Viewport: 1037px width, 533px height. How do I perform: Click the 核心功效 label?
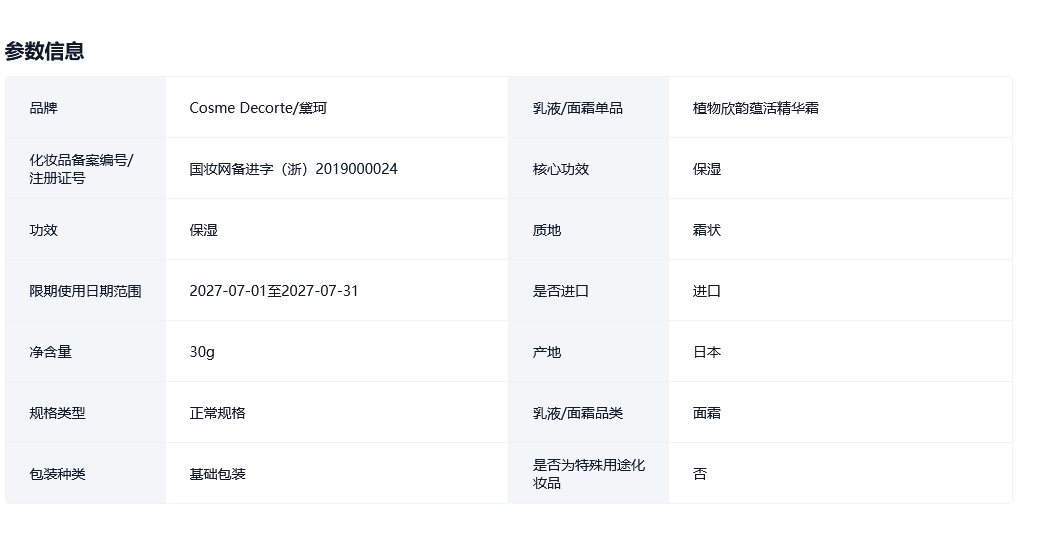(561, 169)
